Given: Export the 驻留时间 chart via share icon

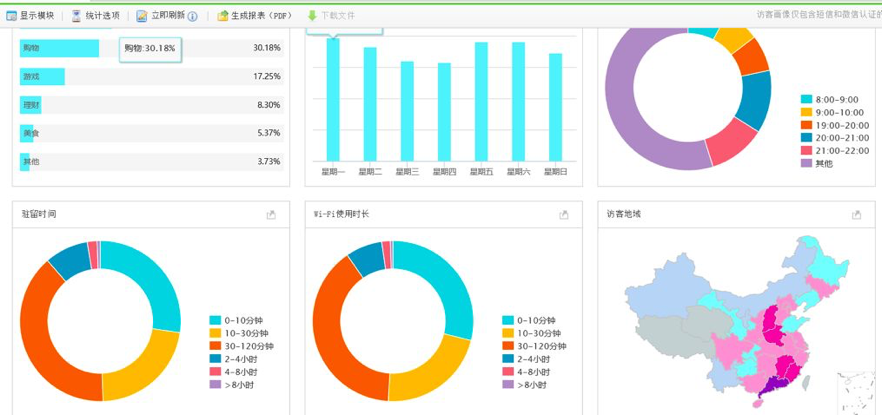Looking at the screenshot, I should point(271,215).
